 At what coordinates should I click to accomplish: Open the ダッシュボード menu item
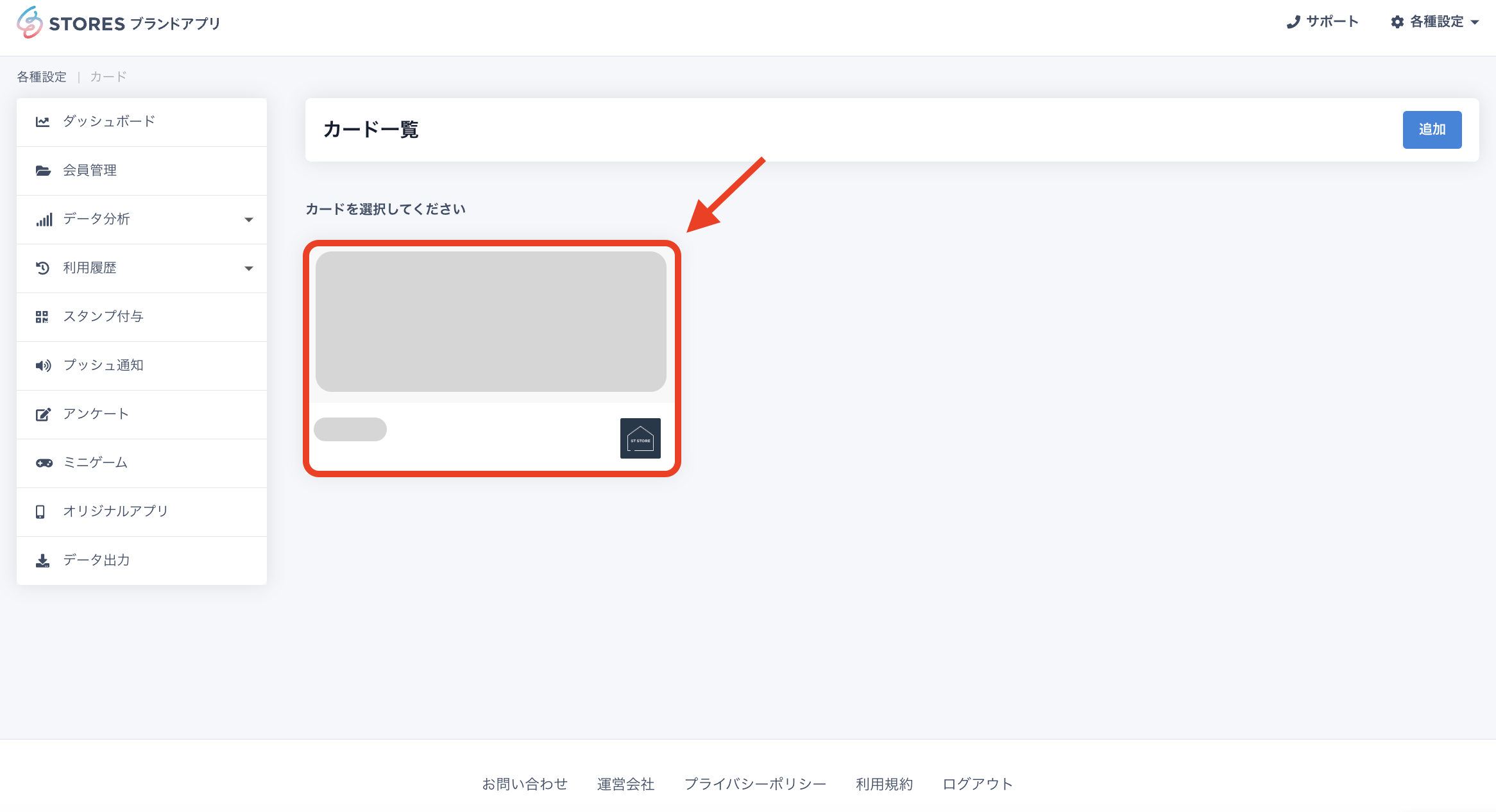pyautogui.click(x=109, y=122)
